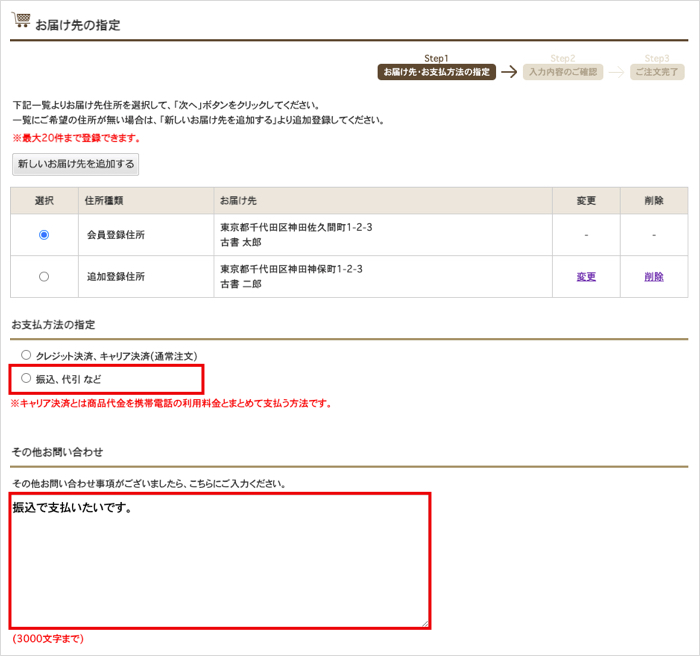Click the name 古書 太郎
This screenshot has width=700, height=656.
241,242
